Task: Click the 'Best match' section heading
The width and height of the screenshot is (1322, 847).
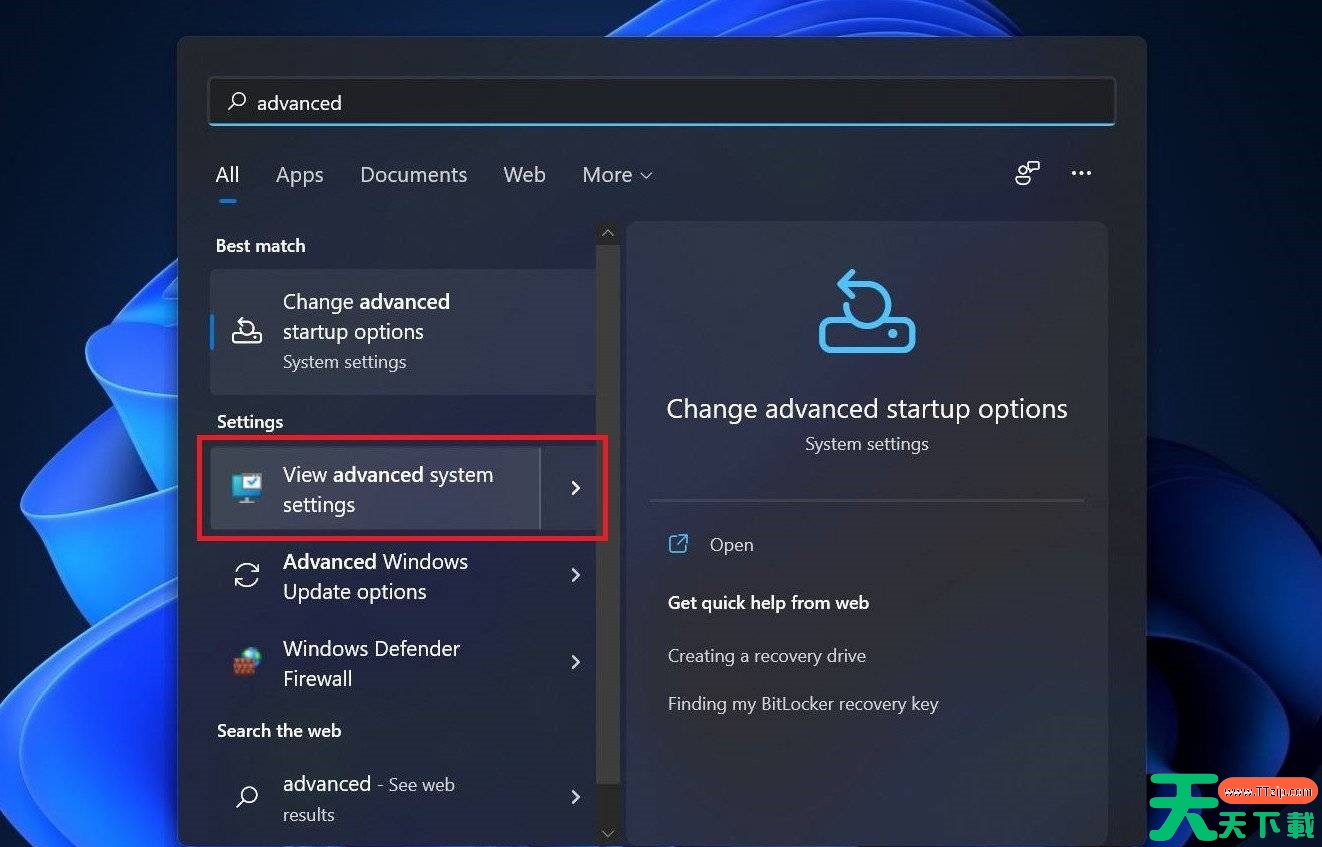Action: [260, 246]
